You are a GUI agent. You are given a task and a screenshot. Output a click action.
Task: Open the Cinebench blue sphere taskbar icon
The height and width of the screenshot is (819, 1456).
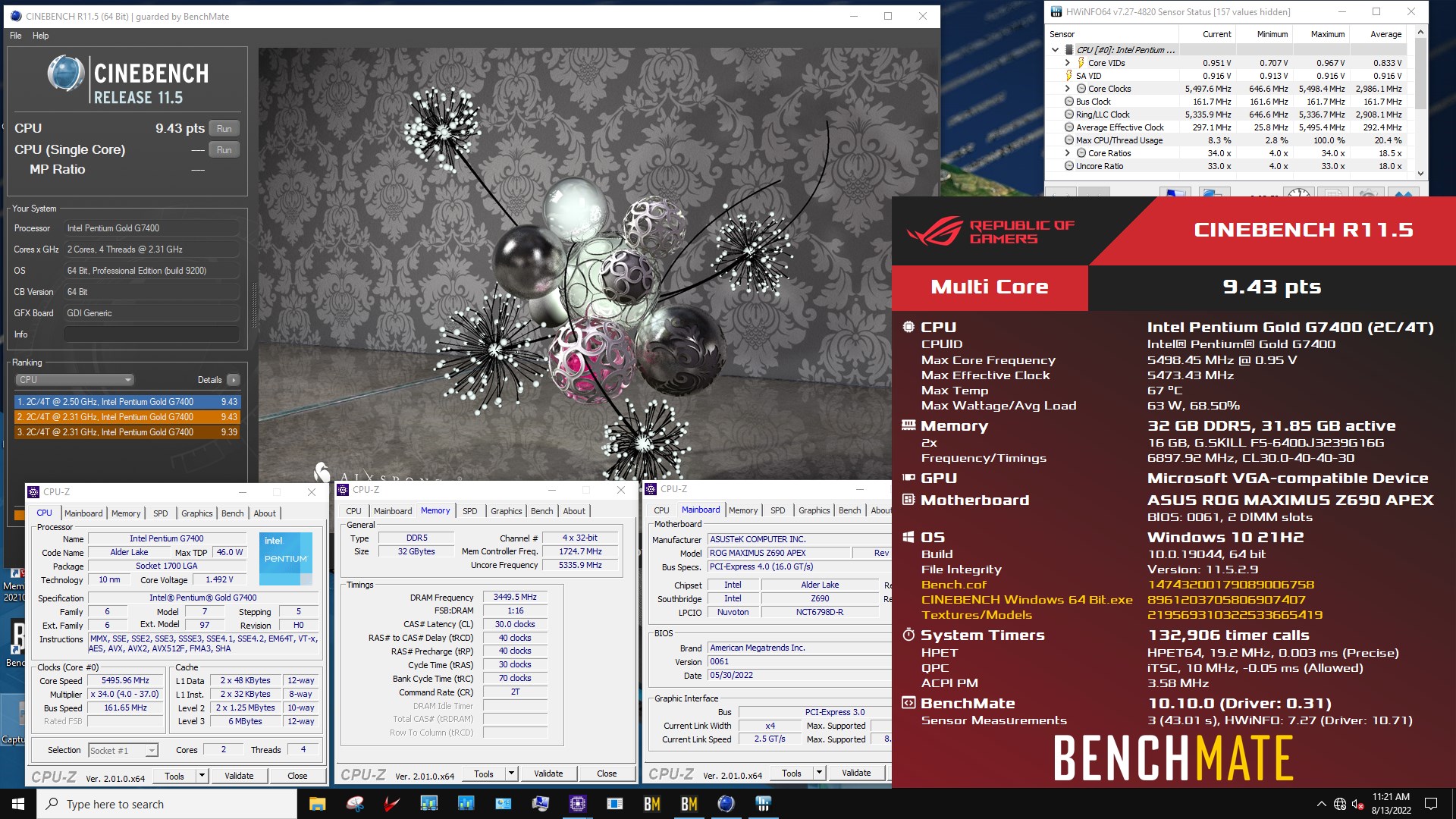(726, 804)
